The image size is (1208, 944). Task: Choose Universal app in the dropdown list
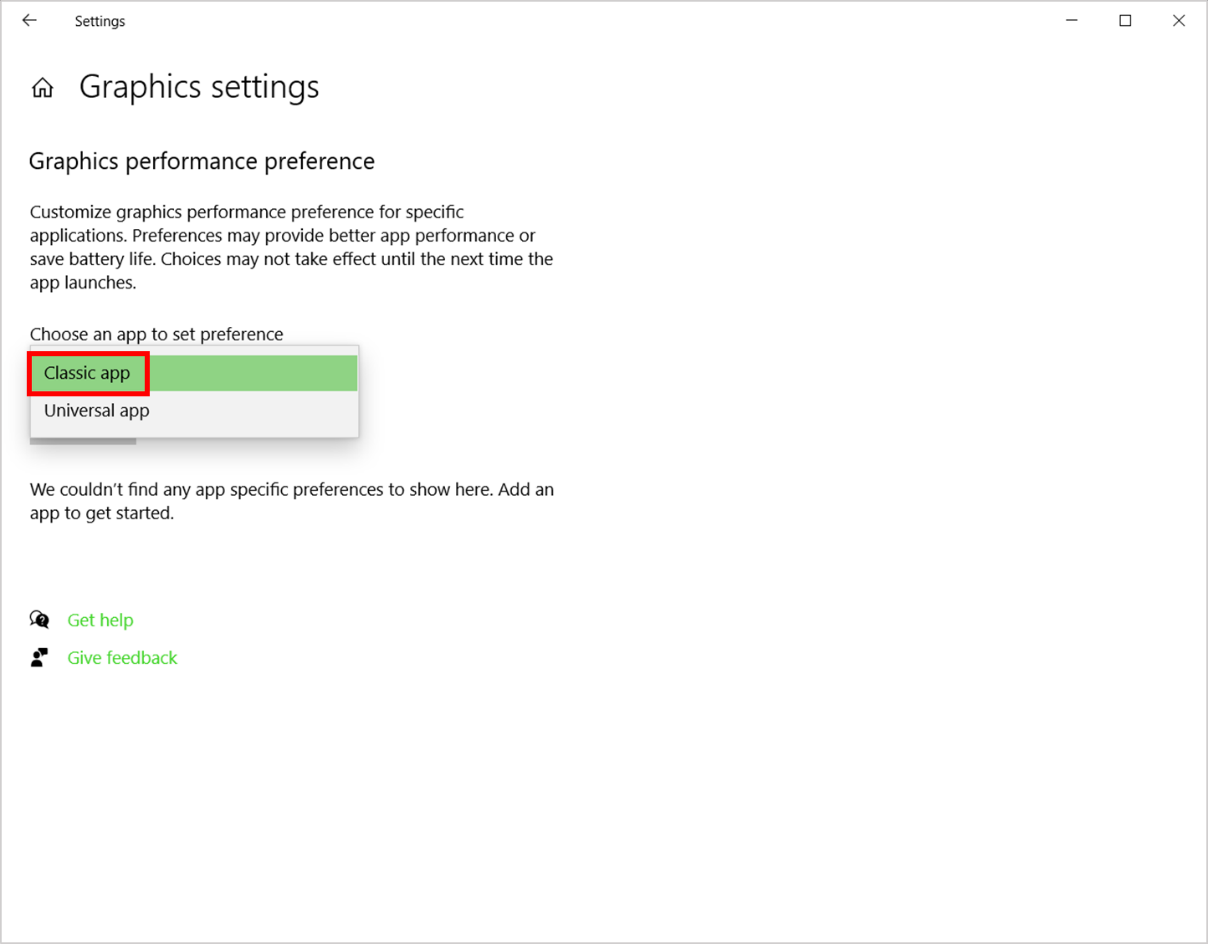[x=97, y=411]
